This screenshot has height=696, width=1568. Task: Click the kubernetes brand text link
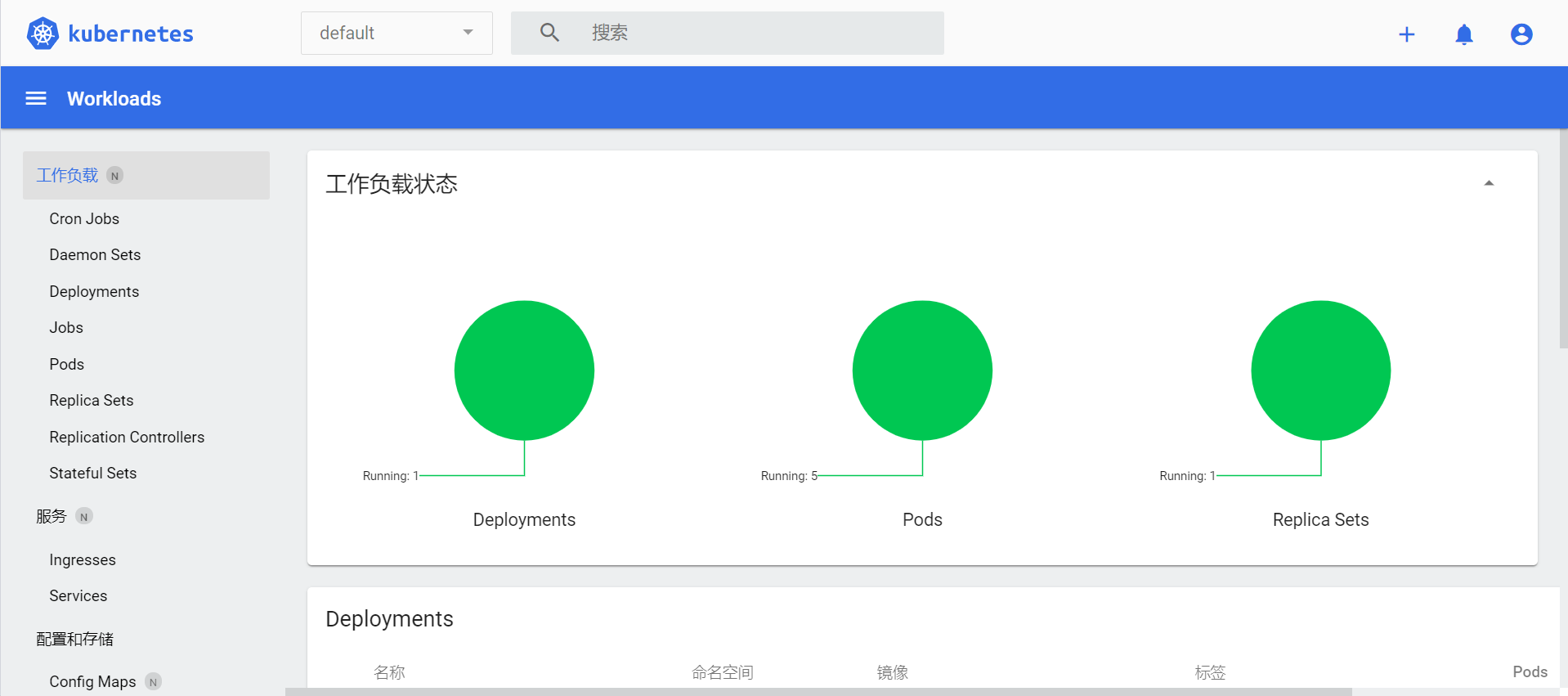[x=131, y=34]
